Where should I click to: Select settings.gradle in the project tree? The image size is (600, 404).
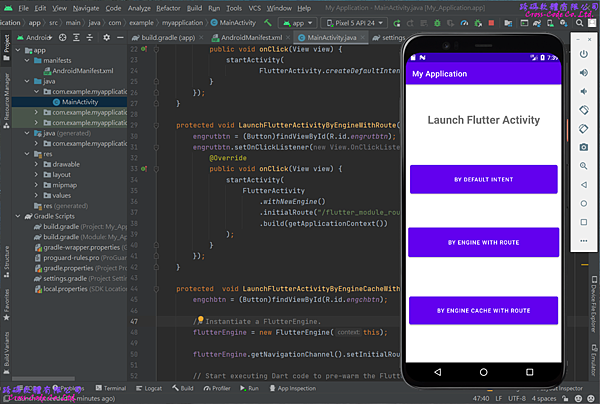coord(63,277)
